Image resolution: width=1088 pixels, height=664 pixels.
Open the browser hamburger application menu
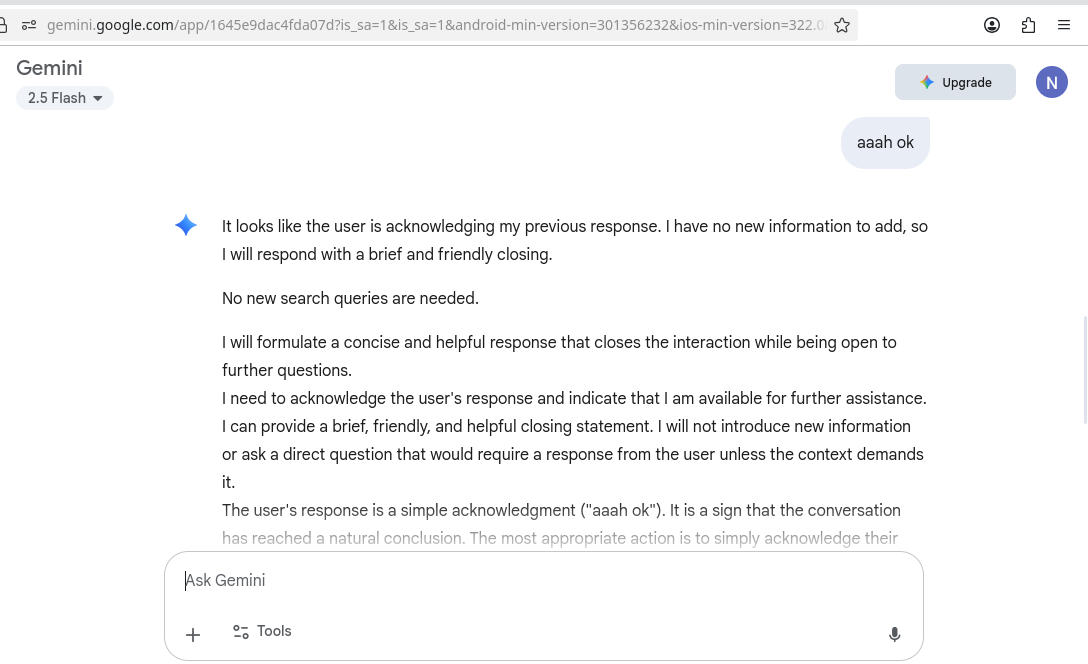[x=1064, y=25]
